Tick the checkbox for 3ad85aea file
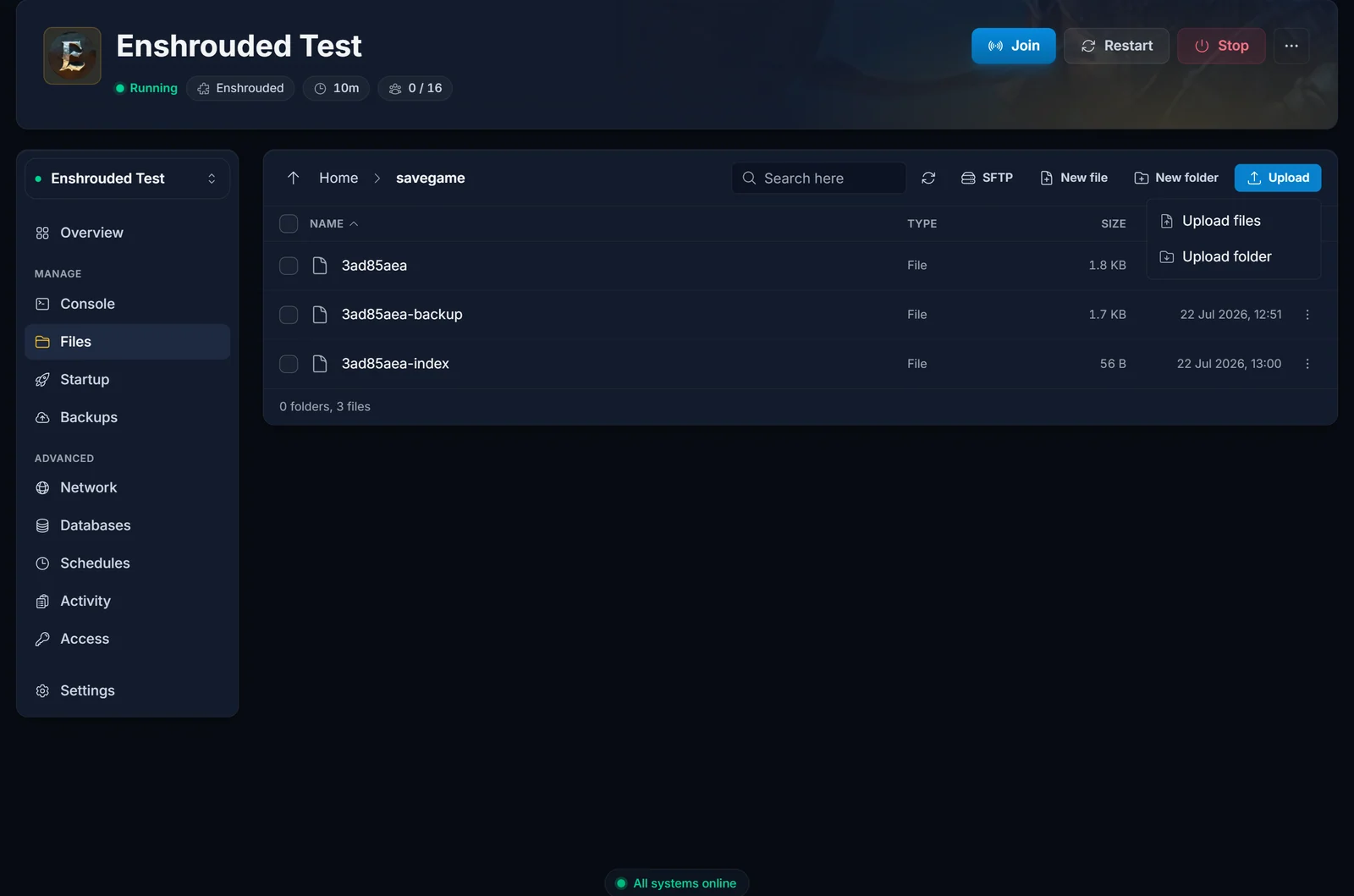This screenshot has height=896, width=1354. [x=289, y=266]
